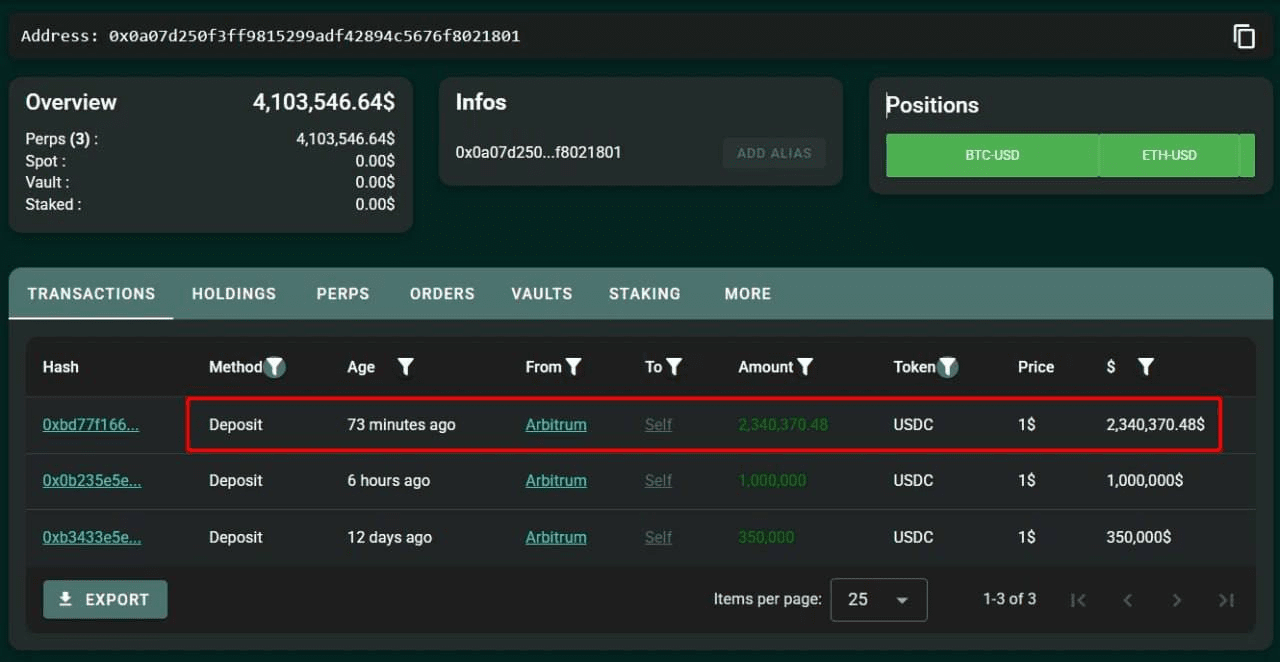This screenshot has width=1280, height=662.
Task: Open the Method column filter
Action: tap(275, 367)
